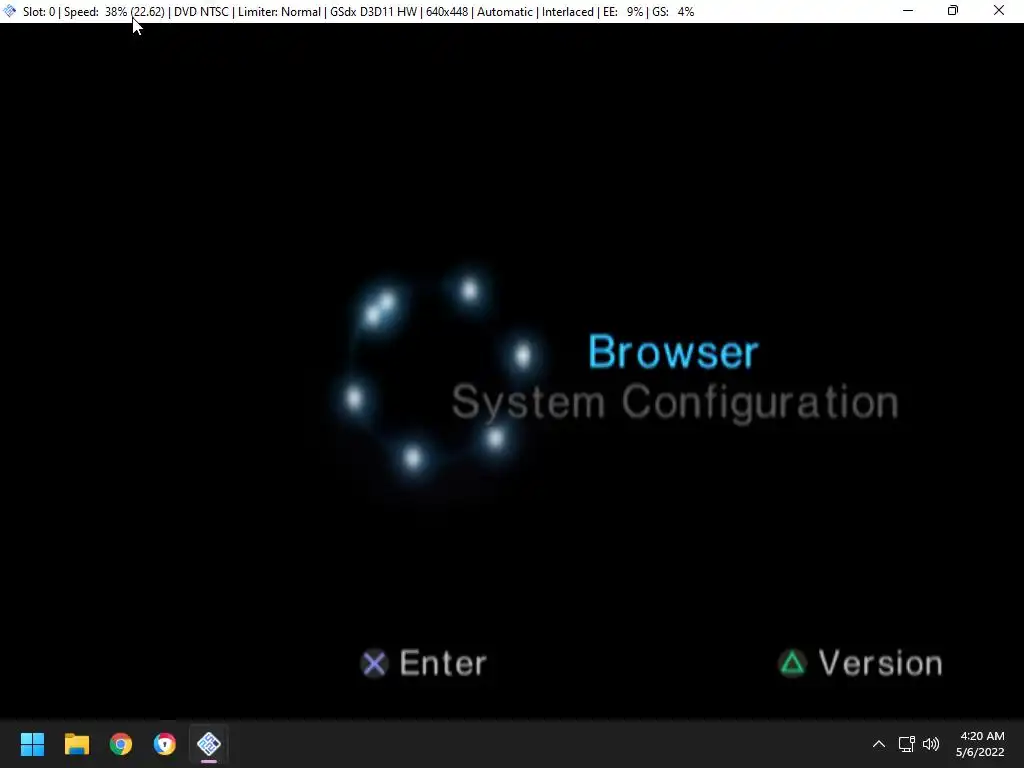Viewport: 1024px width, 768px height.
Task: Click the PCSX2 icon in the title bar
Action: [x=10, y=11]
